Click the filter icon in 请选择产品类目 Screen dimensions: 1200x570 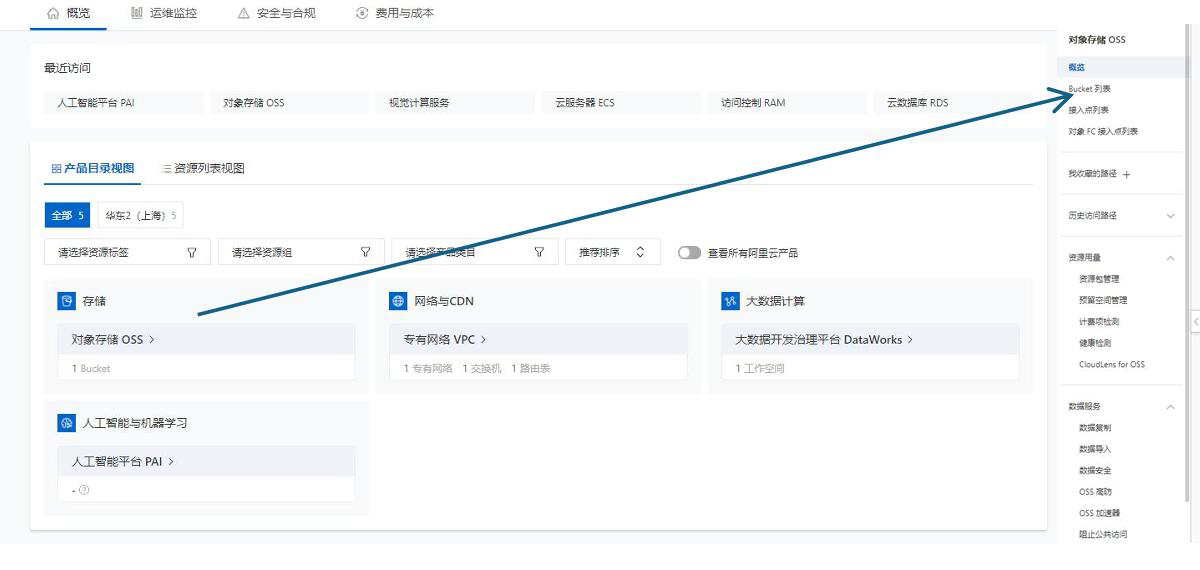coord(539,253)
